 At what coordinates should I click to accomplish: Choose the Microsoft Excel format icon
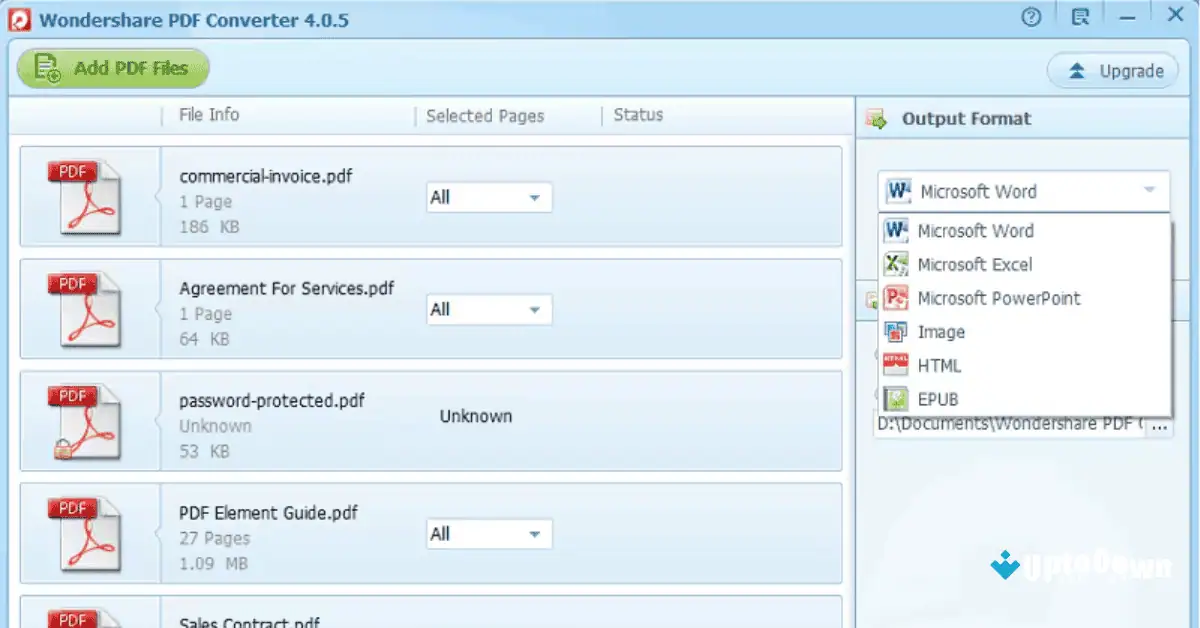click(x=897, y=264)
